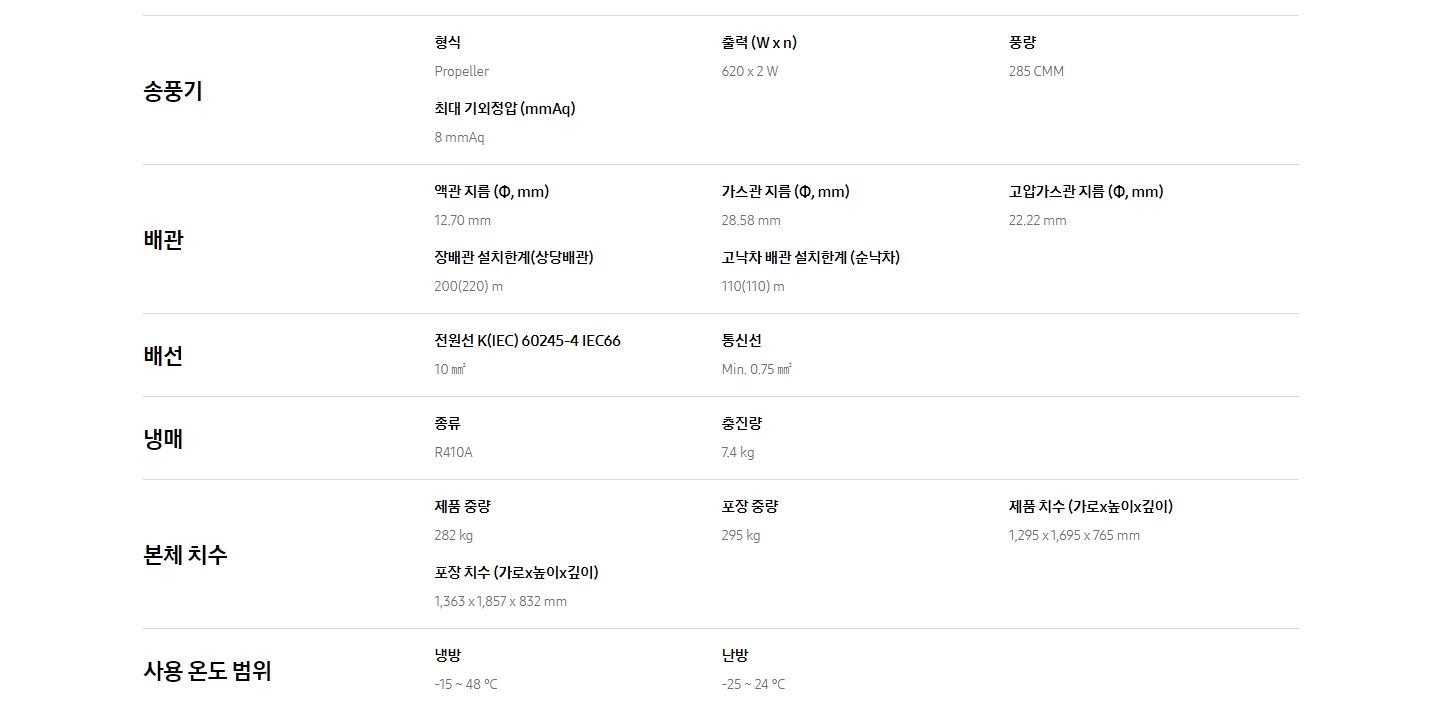This screenshot has height=715, width=1440.
Task: Click the 22.22 mm high-pressure gas pipe value
Action: coord(1038,220)
